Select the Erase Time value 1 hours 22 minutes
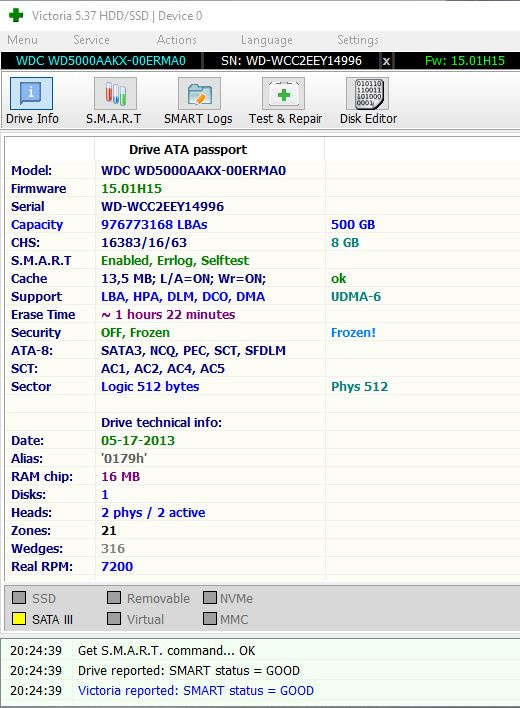Image resolution: width=520 pixels, height=708 pixels. click(168, 315)
